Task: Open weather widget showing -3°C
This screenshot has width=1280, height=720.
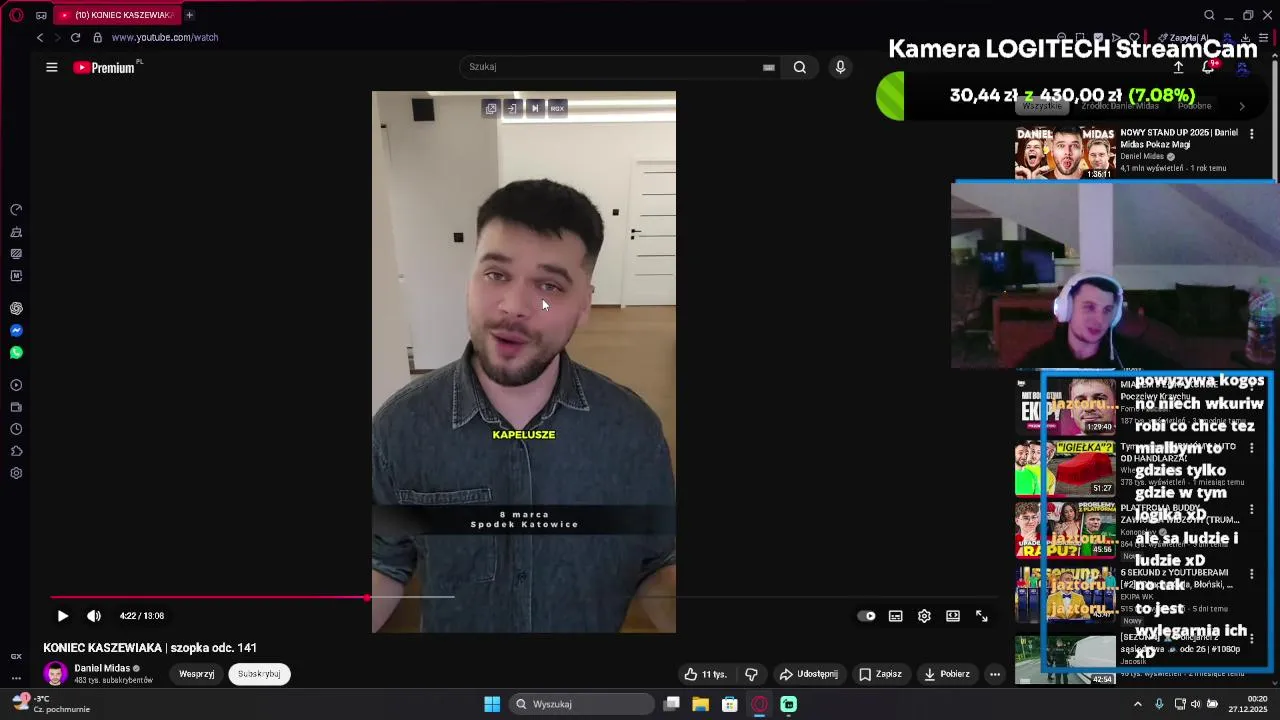Action: [50, 704]
